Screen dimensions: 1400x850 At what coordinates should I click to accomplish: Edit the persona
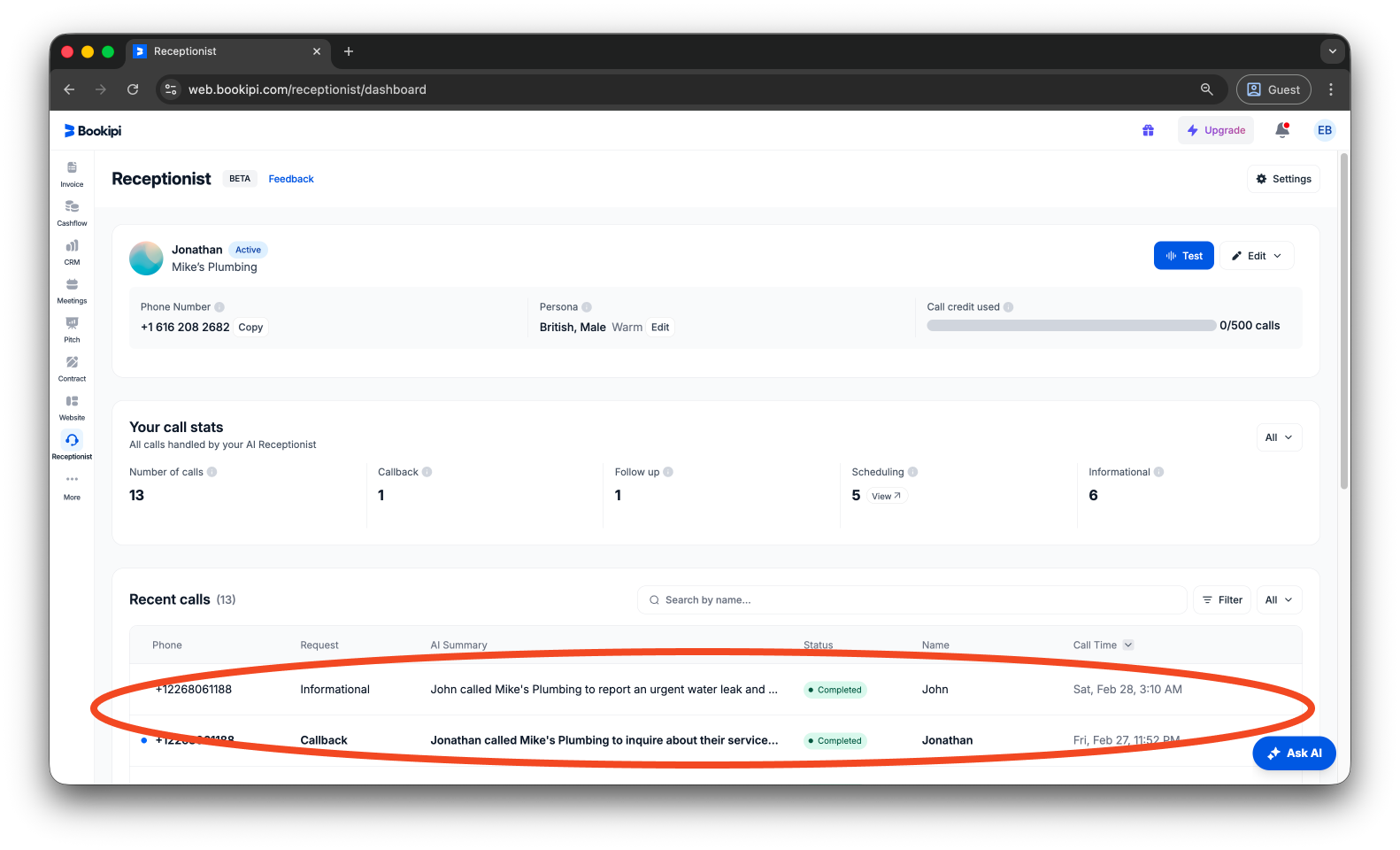point(660,327)
